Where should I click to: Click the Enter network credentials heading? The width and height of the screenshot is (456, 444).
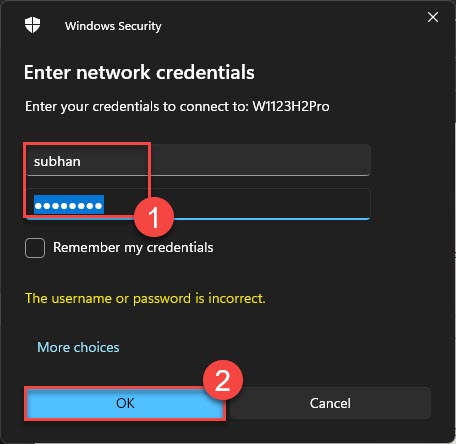coord(139,72)
